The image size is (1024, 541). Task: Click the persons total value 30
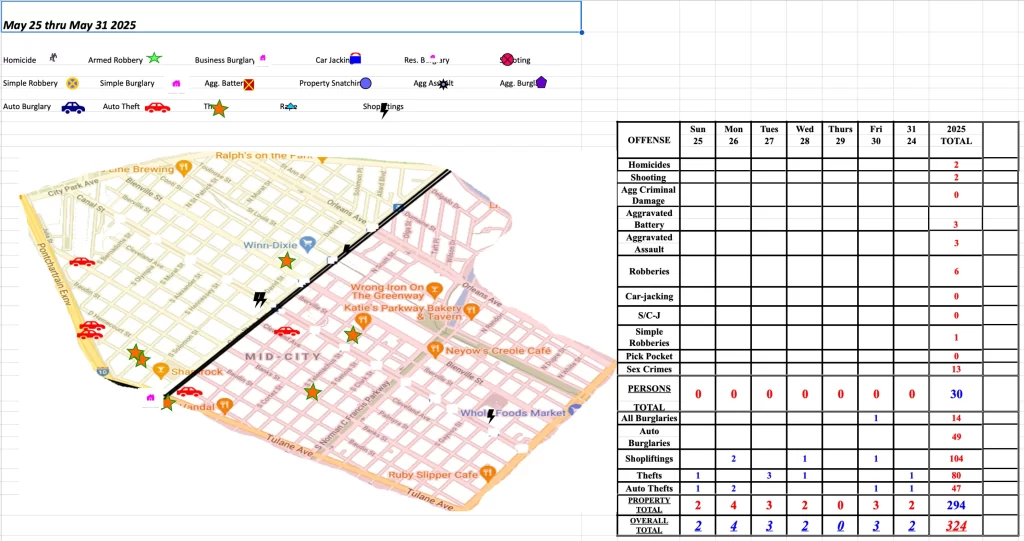(x=956, y=394)
